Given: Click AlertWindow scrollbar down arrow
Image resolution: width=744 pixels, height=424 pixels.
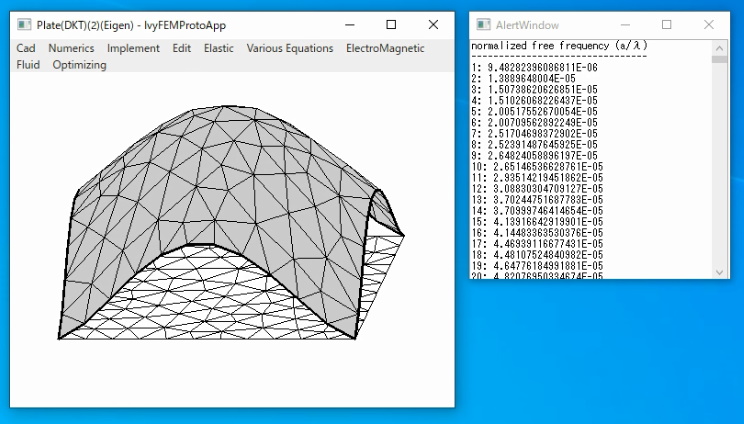Looking at the screenshot, I should [719, 272].
